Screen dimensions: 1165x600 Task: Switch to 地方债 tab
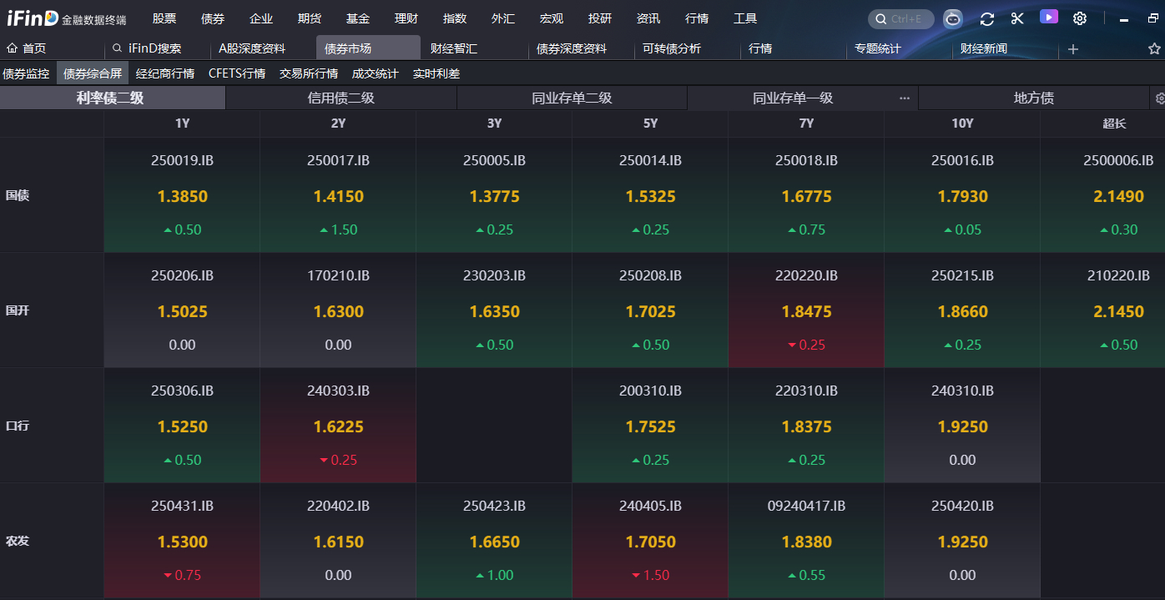[x=1033, y=98]
